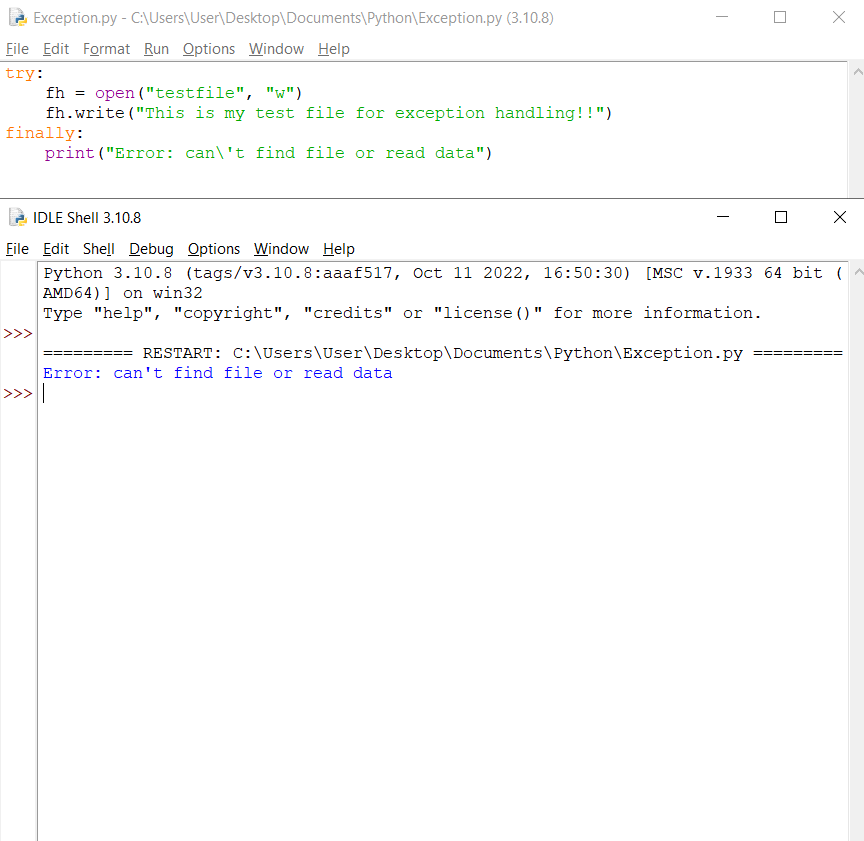
Task: Open the Edit menu in IDLE Shell
Action: coord(55,249)
